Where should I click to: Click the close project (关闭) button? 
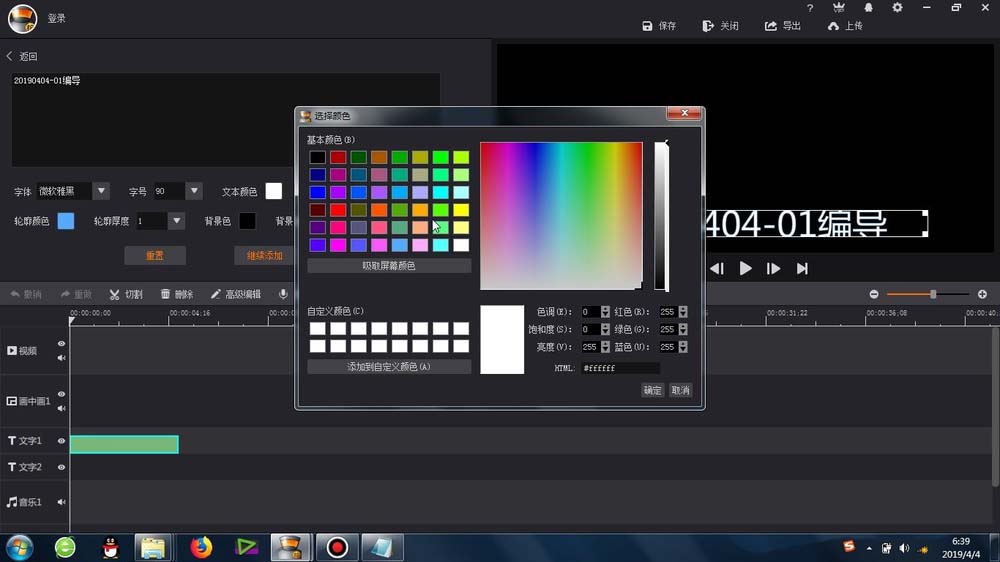pyautogui.click(x=720, y=26)
